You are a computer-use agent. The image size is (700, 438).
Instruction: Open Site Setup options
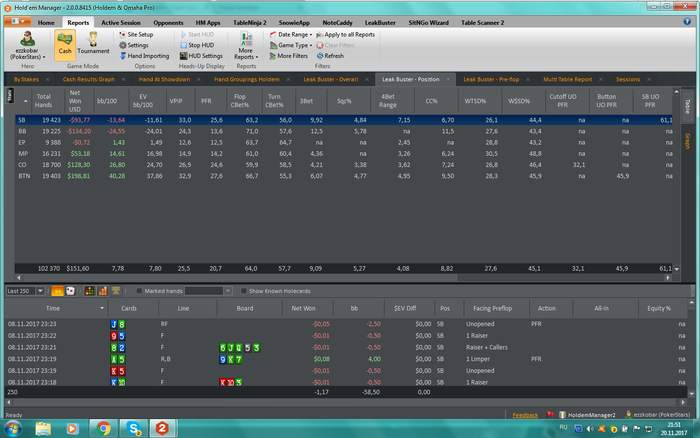click(136, 34)
